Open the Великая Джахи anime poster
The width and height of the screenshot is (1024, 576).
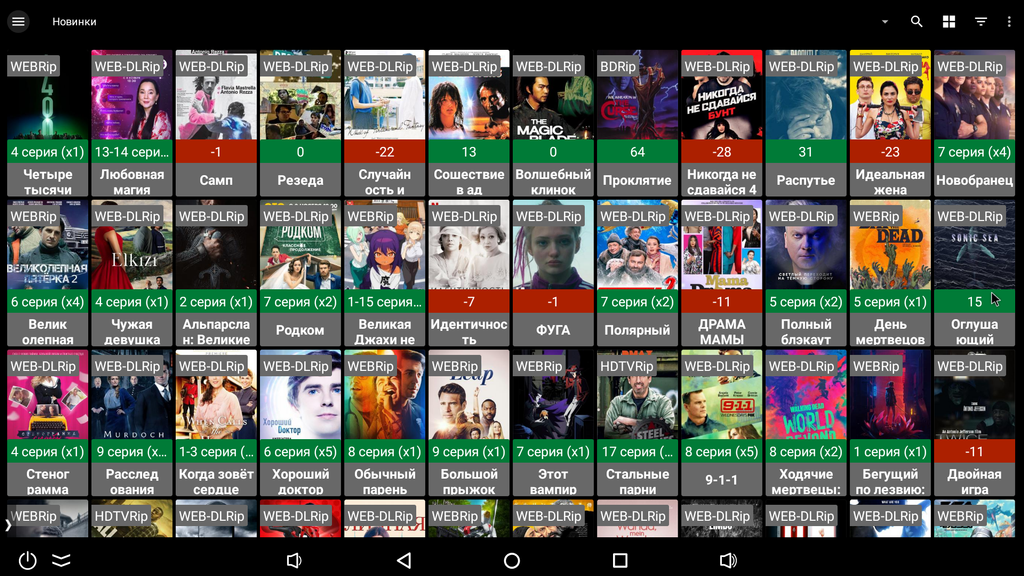point(385,245)
